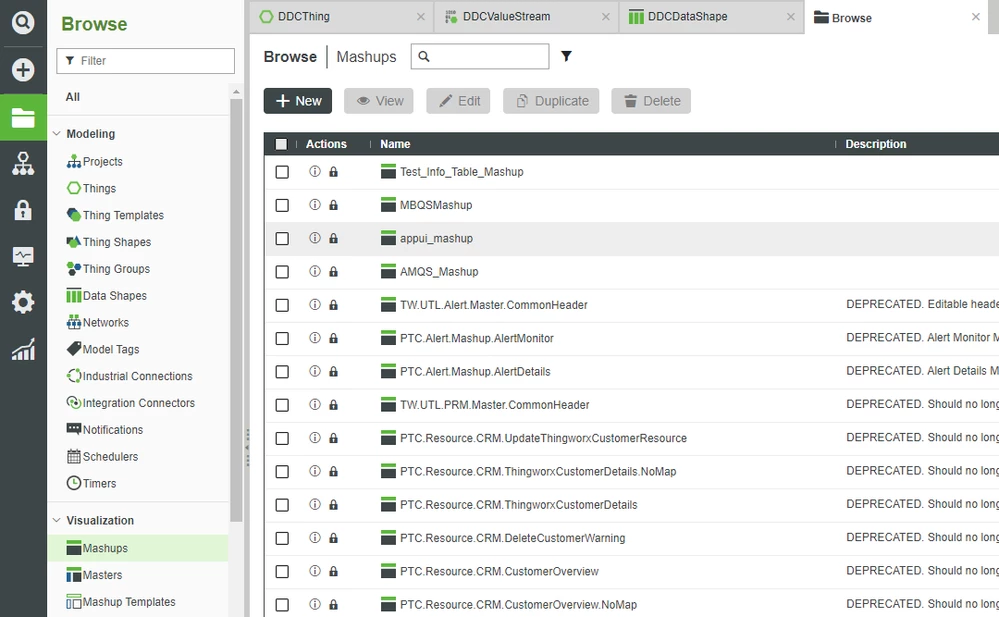The image size is (999, 617).
Task: Check the select-all checkbox in table header
Action: click(281, 143)
